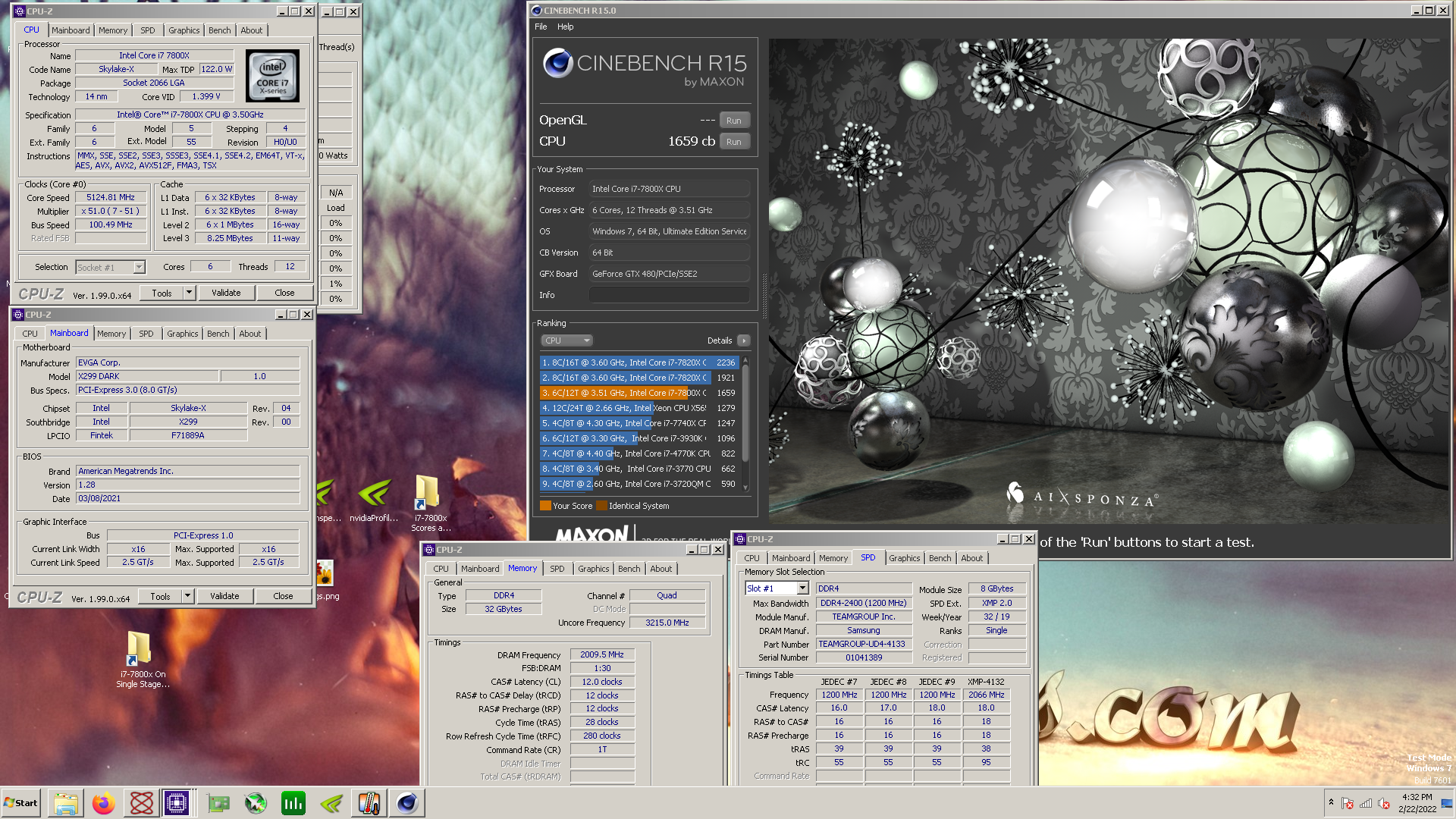Select the CPU-Z taskbar icon

(x=177, y=803)
